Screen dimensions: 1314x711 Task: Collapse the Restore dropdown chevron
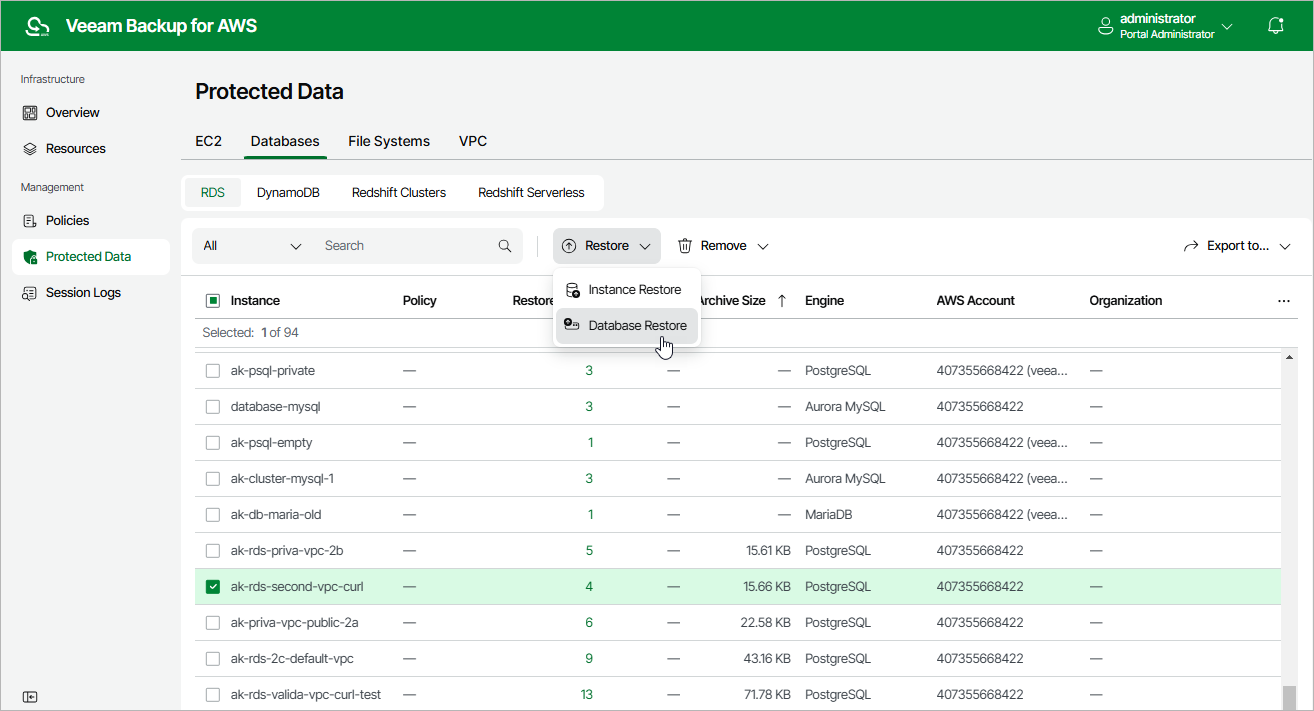click(645, 246)
